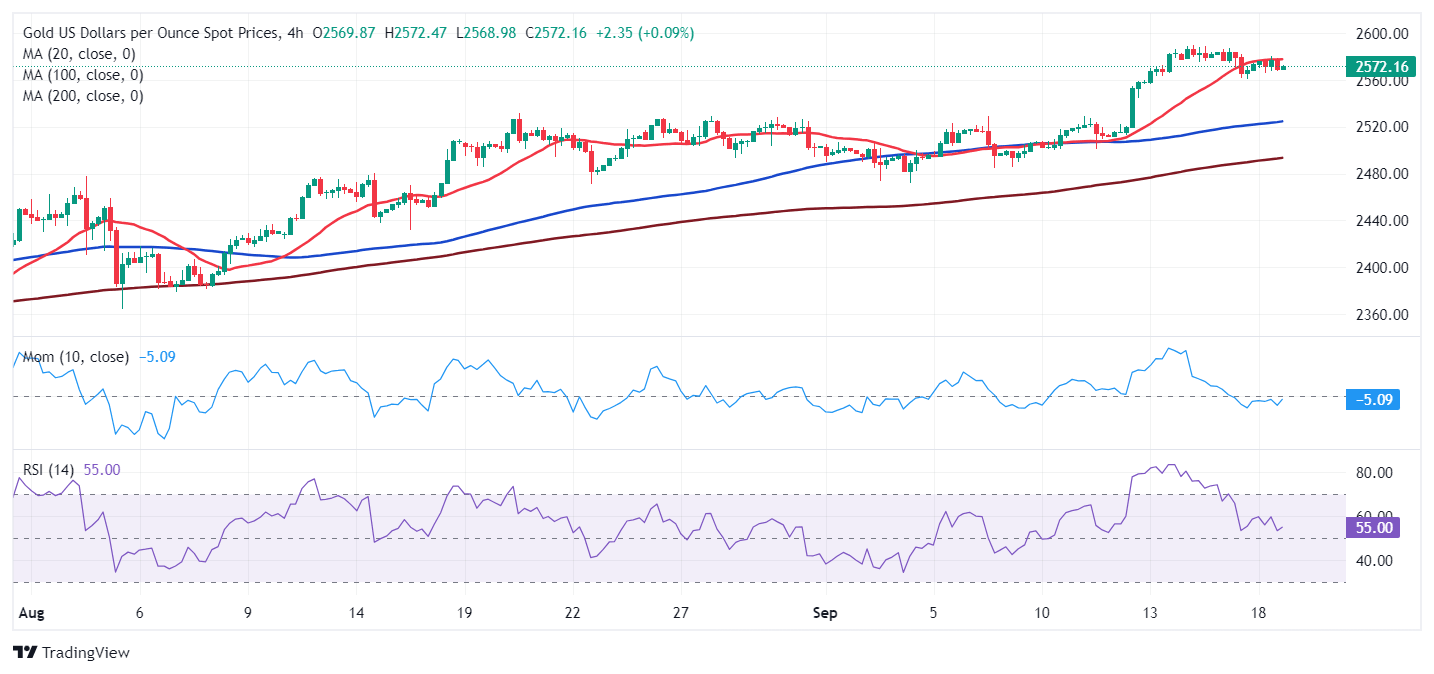Select the 22 date marker on the time axis
This screenshot has width=1434, height=674.
571,612
